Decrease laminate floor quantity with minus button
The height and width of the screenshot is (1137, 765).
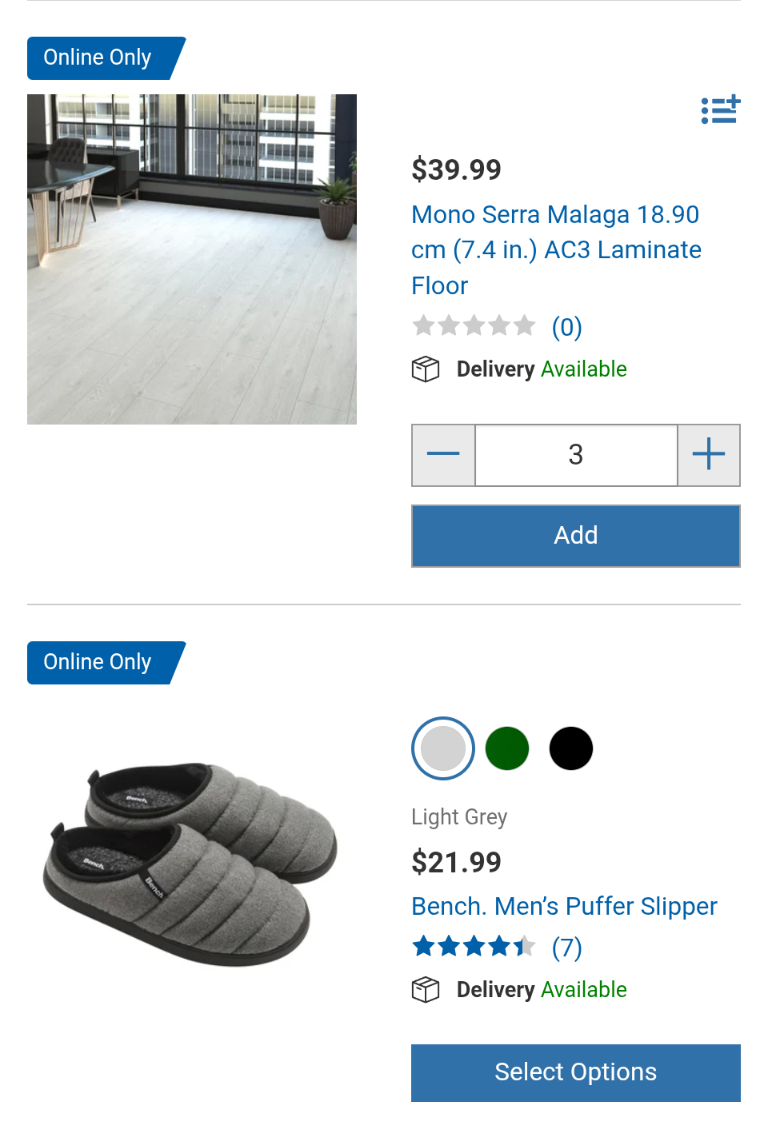[x=443, y=455]
